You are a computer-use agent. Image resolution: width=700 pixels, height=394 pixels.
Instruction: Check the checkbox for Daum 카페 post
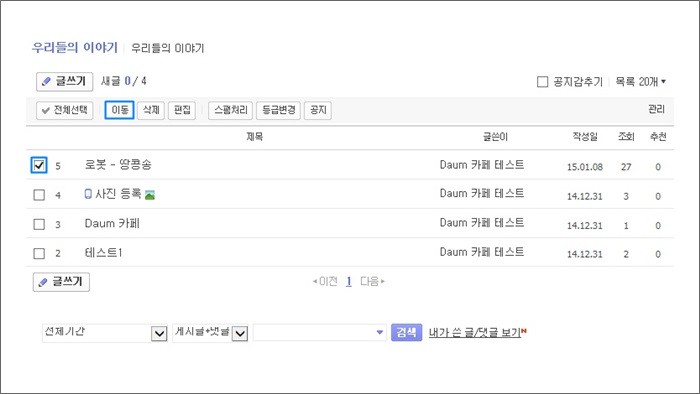(x=39, y=224)
